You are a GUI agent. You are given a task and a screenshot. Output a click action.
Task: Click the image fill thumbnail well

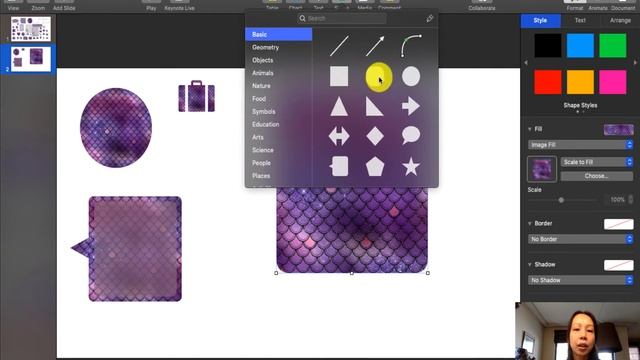(542, 169)
